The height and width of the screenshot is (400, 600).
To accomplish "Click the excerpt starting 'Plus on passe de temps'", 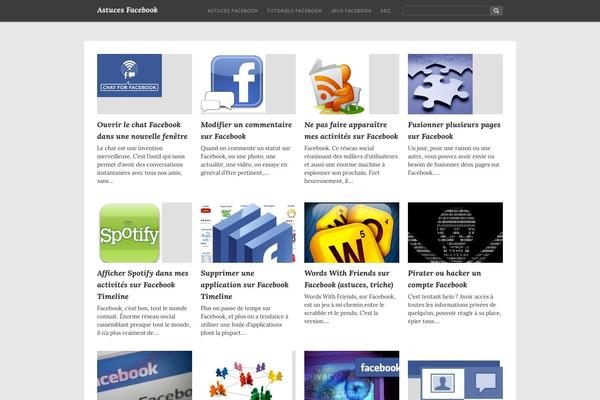I will [x=244, y=321].
